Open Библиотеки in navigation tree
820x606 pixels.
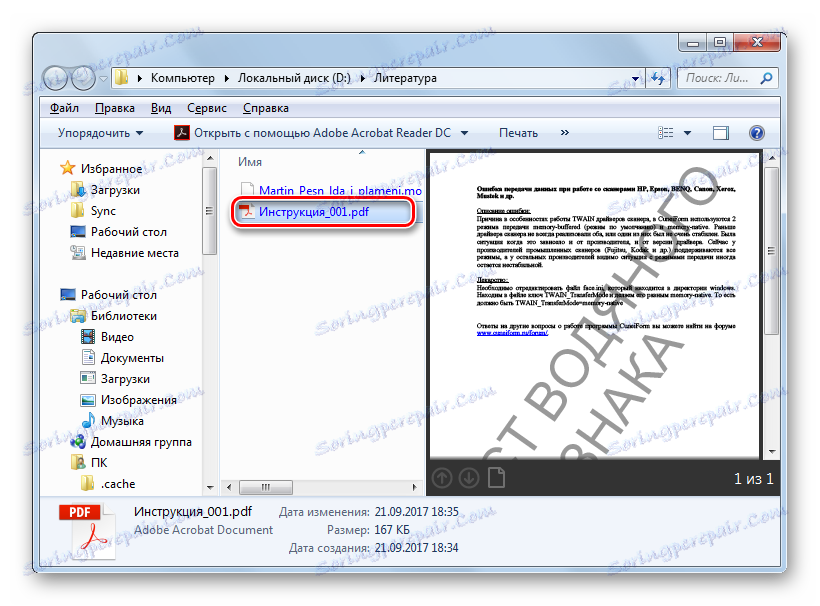click(x=124, y=316)
